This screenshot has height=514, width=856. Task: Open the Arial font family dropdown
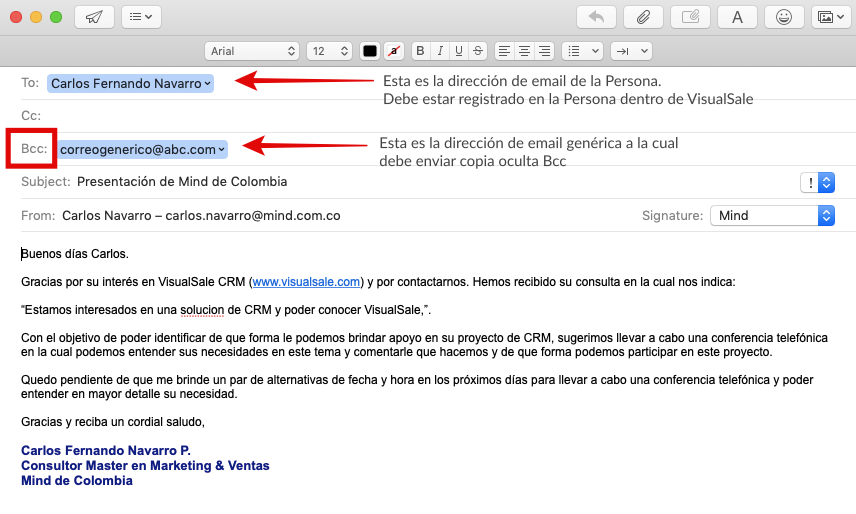[x=252, y=51]
